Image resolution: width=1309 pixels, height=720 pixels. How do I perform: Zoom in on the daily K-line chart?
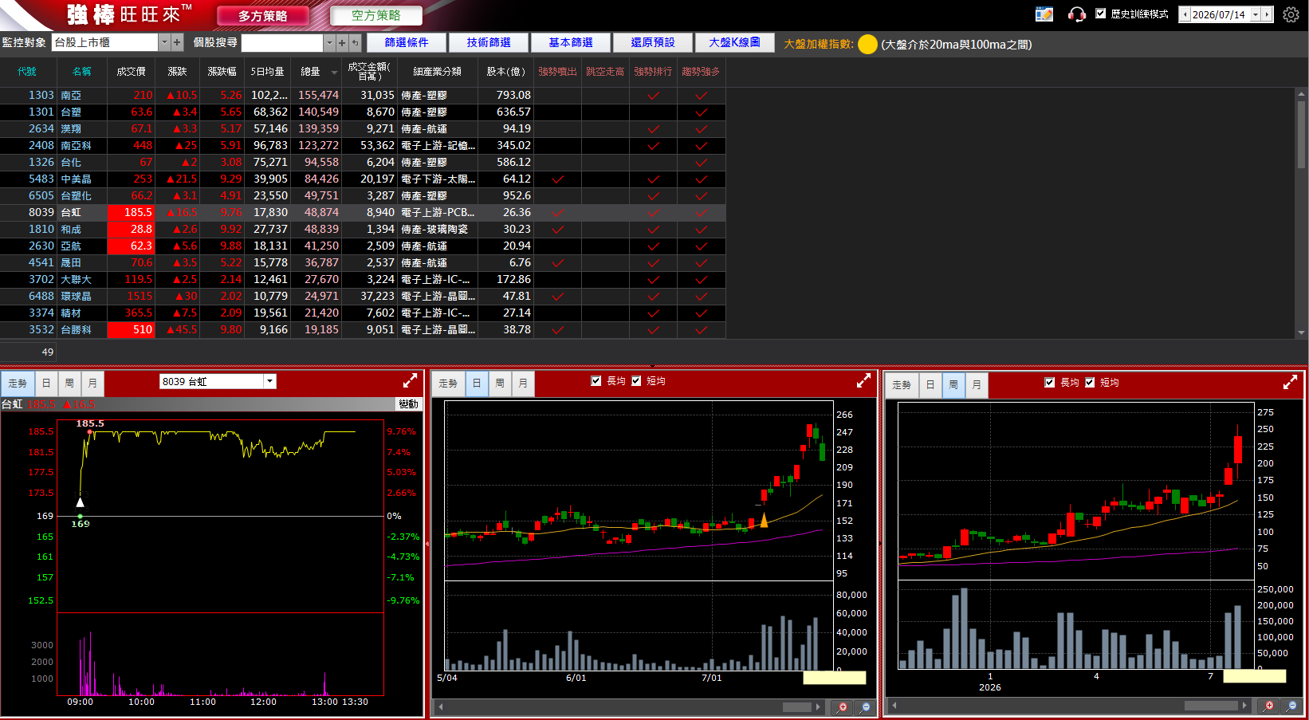click(x=843, y=707)
